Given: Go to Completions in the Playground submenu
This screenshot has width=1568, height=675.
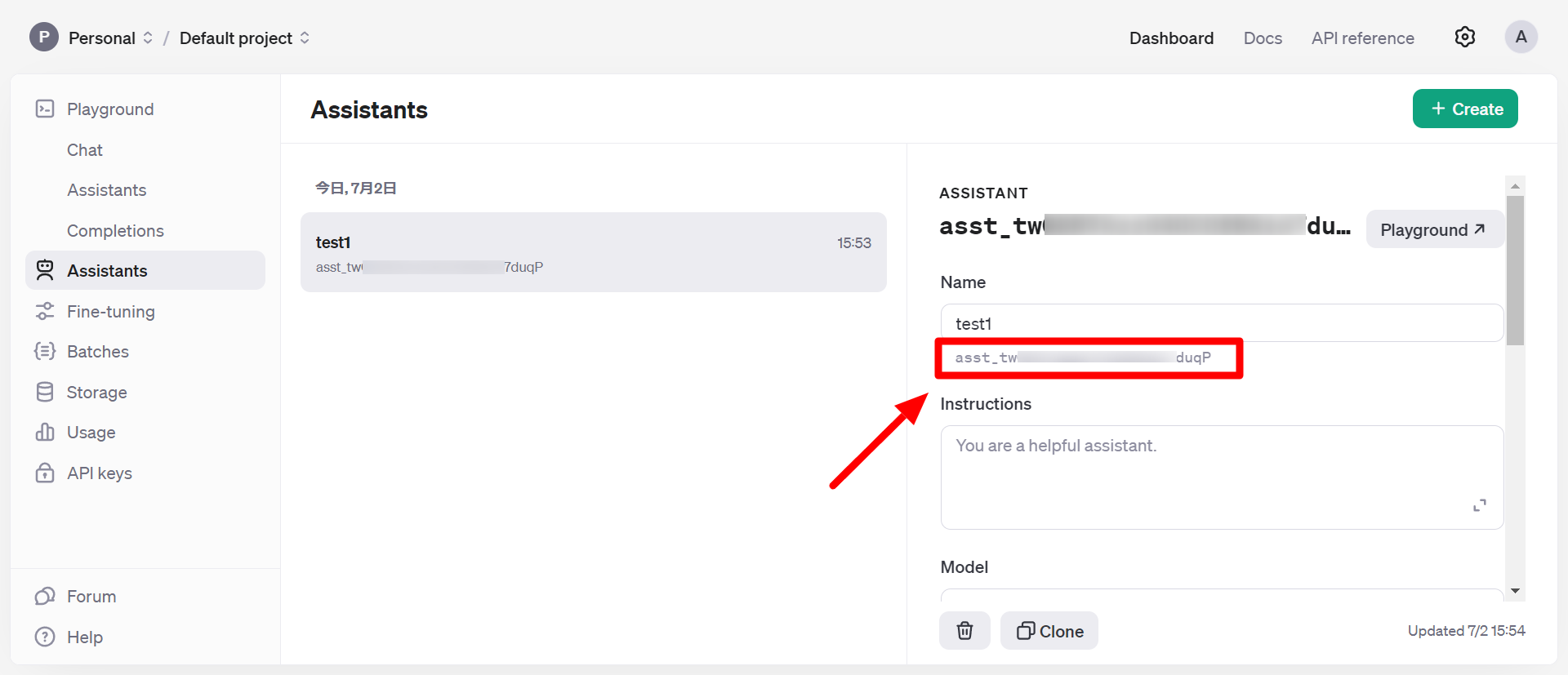Looking at the screenshot, I should (x=115, y=231).
